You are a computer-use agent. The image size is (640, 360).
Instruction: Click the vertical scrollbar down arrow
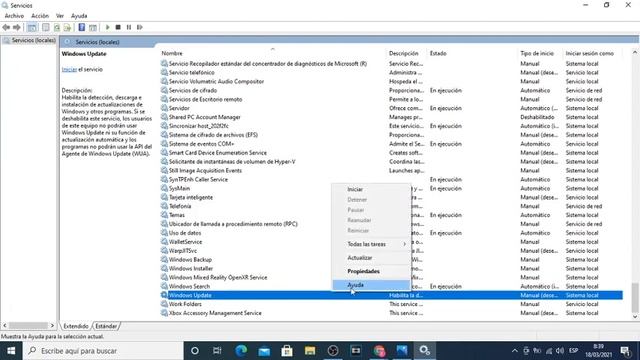tap(635, 316)
